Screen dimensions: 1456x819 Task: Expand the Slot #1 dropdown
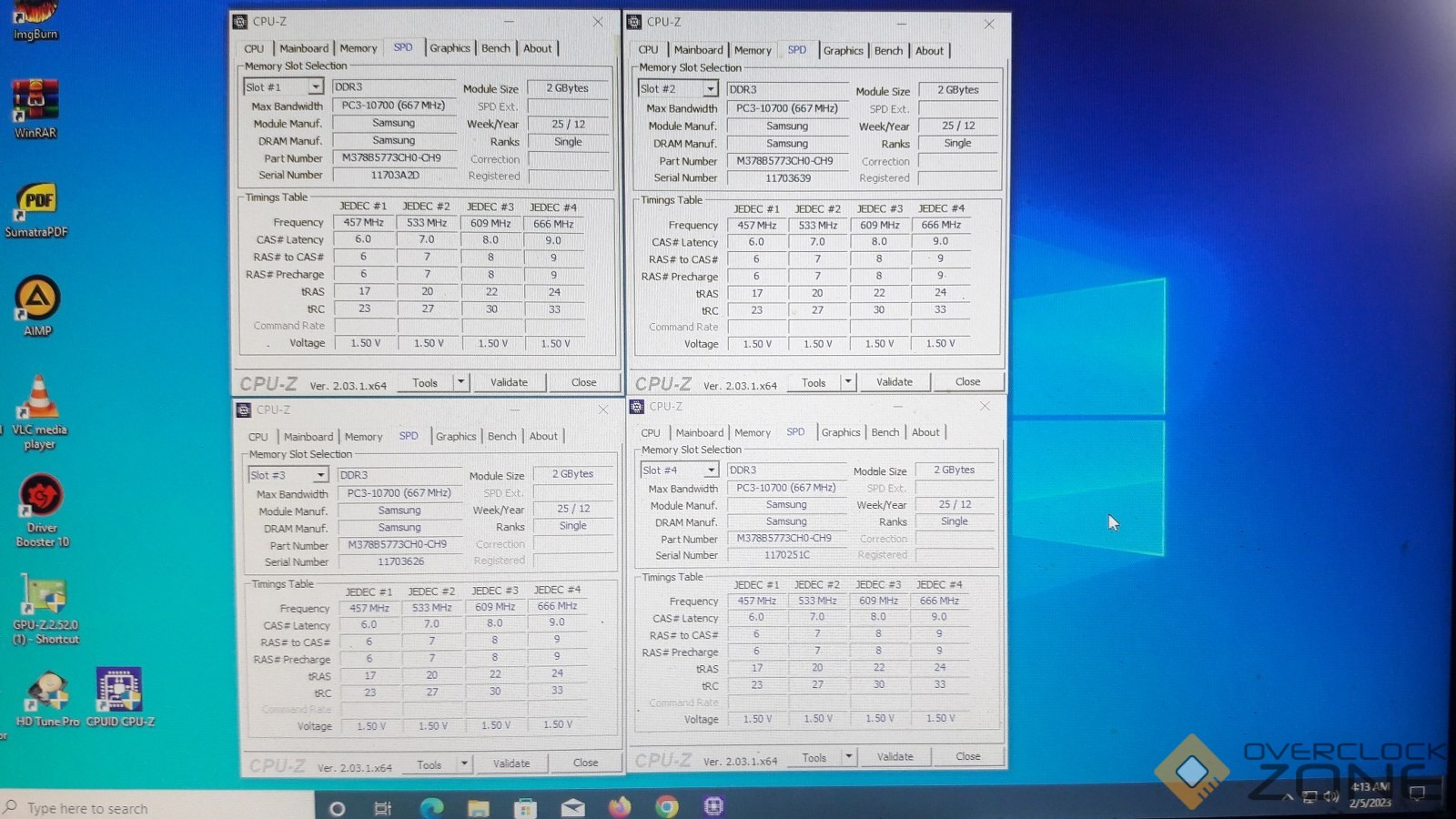point(315,87)
